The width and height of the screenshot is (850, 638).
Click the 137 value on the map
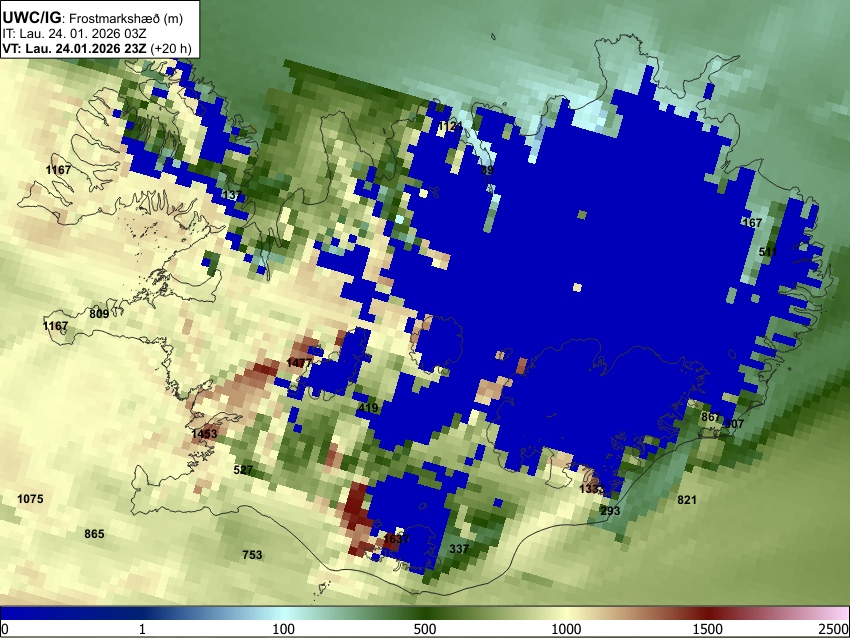[232, 195]
